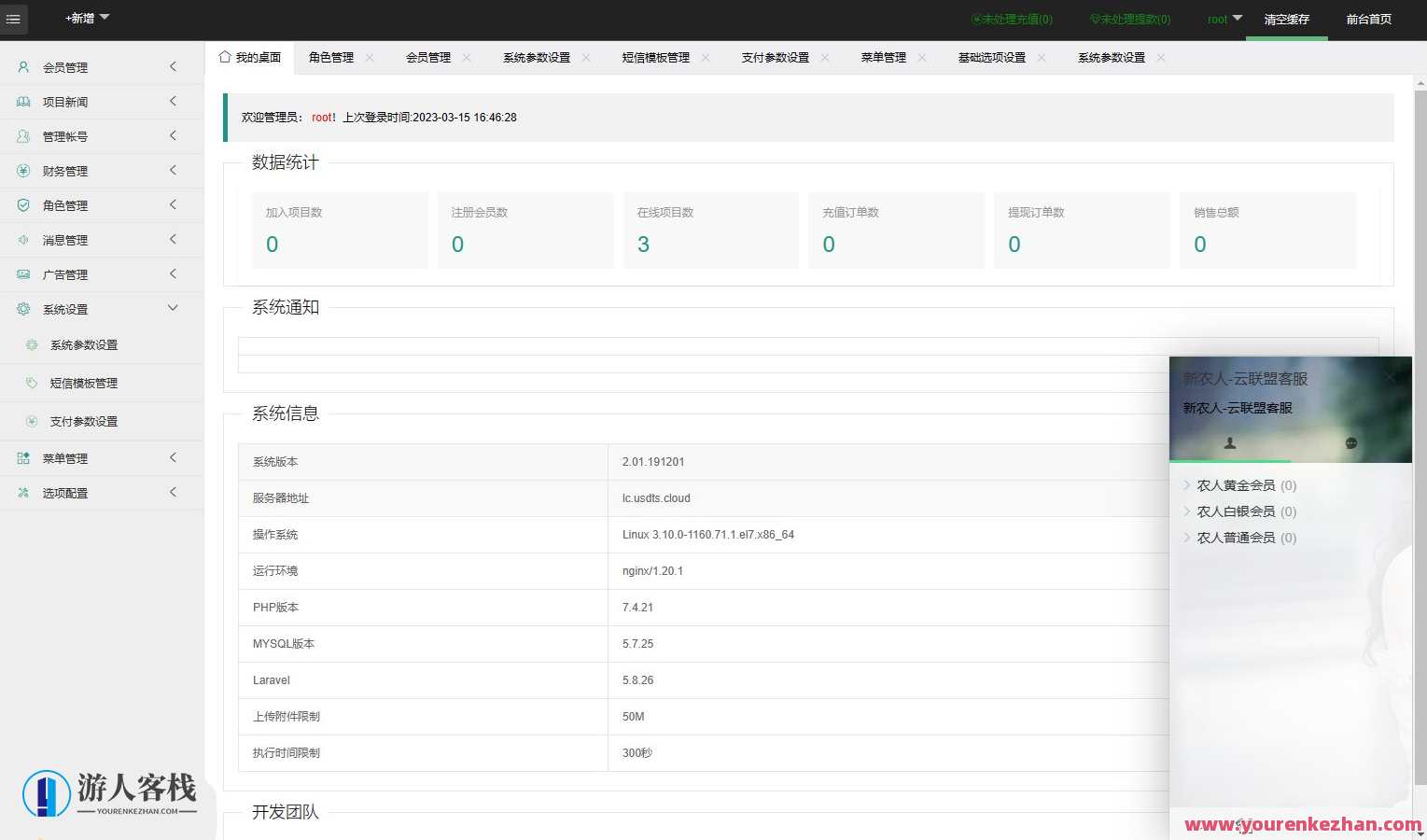
Task: Click the 角色管理 shield icon
Action: [23, 205]
